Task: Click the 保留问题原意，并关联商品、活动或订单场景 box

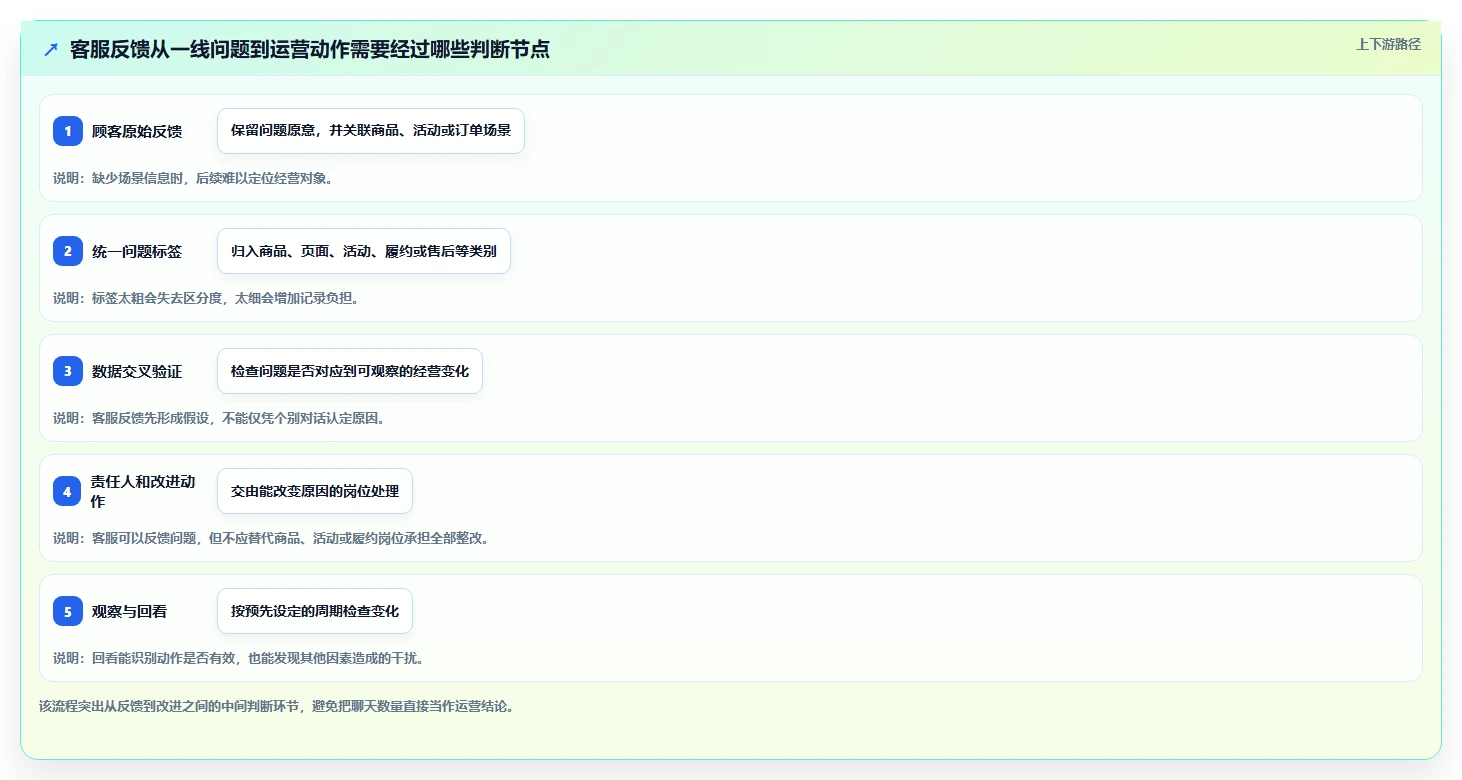Action: point(371,131)
